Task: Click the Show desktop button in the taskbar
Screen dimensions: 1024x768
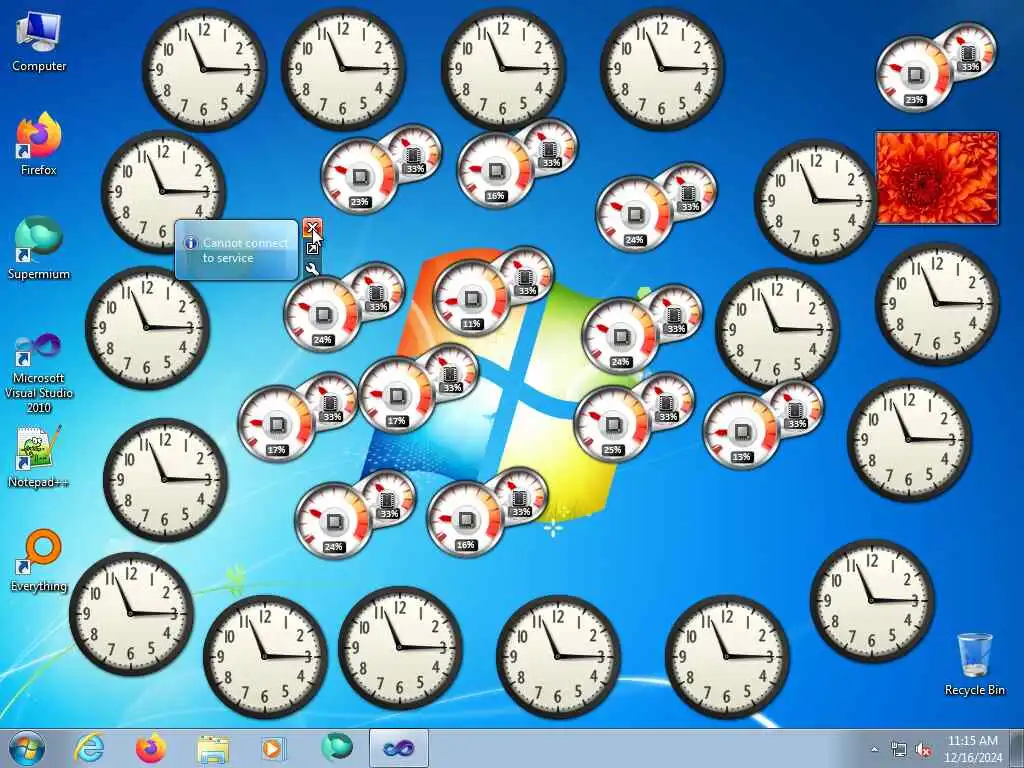Action: tap(1017, 748)
